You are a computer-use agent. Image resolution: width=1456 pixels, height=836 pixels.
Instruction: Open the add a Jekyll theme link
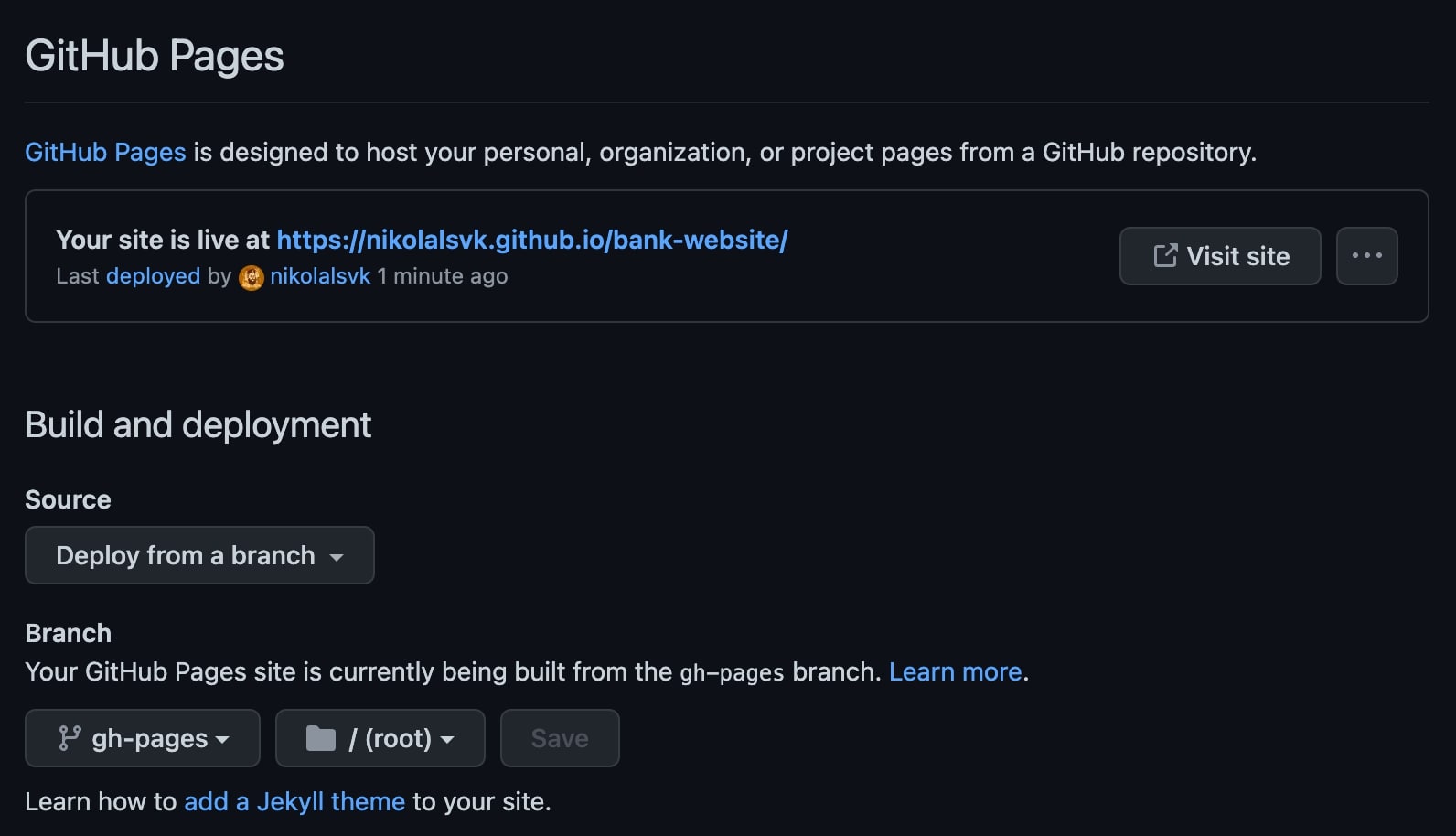pyautogui.click(x=294, y=801)
